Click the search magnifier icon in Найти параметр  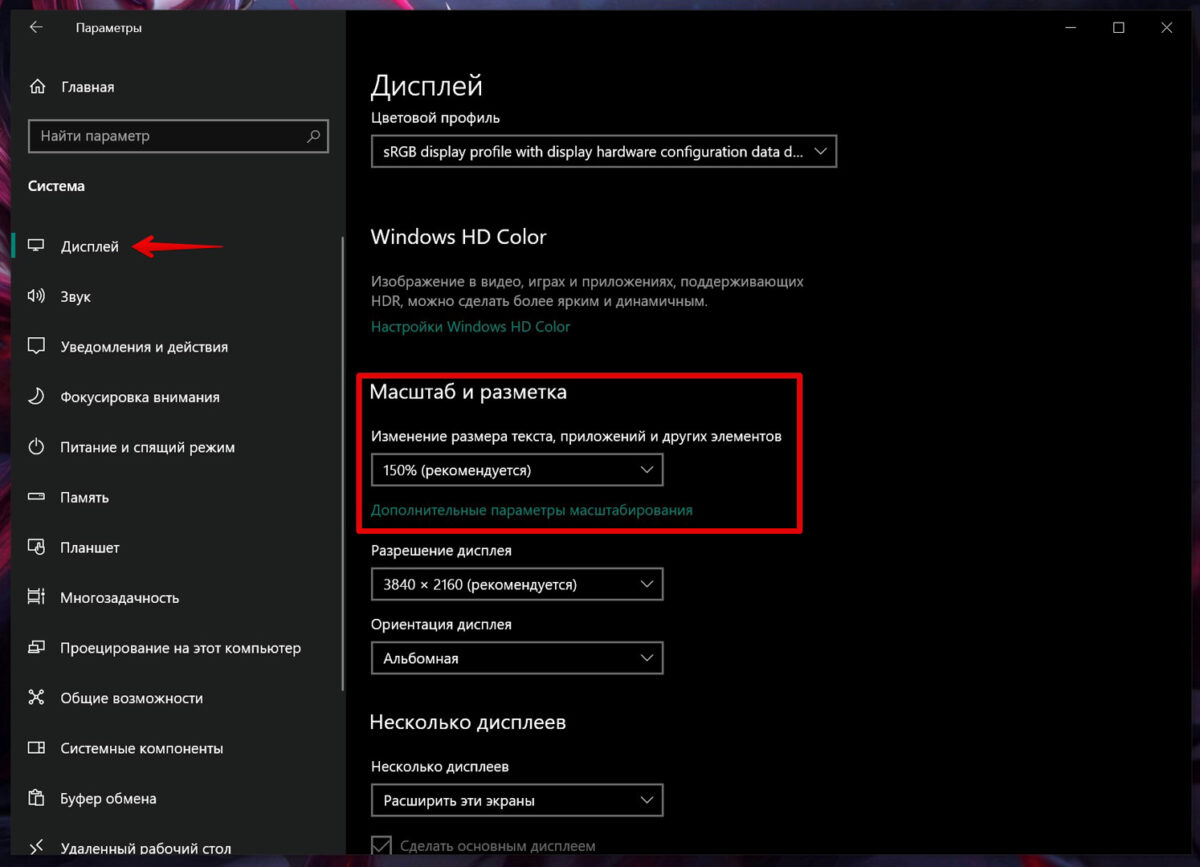[x=313, y=136]
